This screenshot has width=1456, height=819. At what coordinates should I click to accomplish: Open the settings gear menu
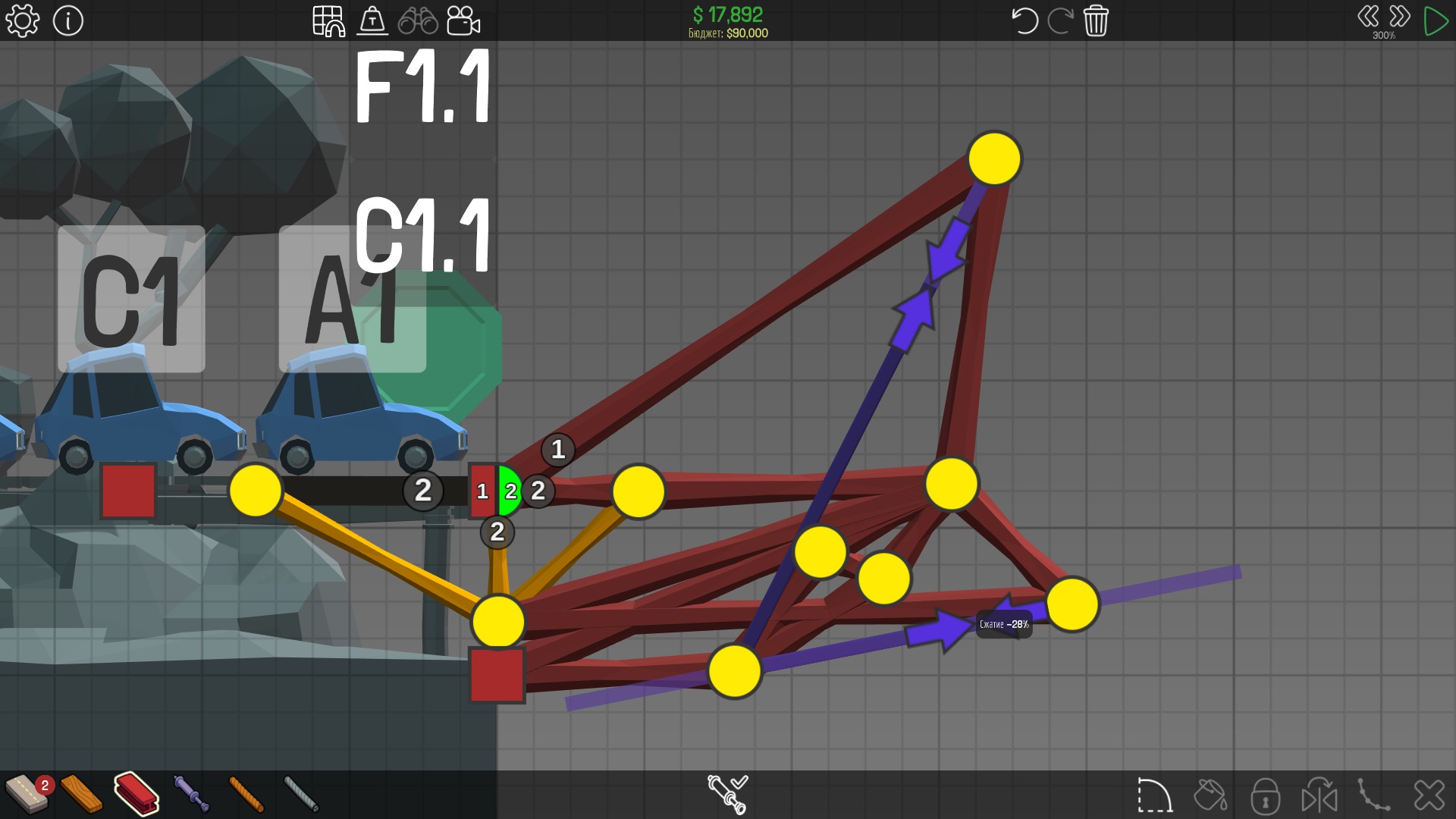(22, 20)
